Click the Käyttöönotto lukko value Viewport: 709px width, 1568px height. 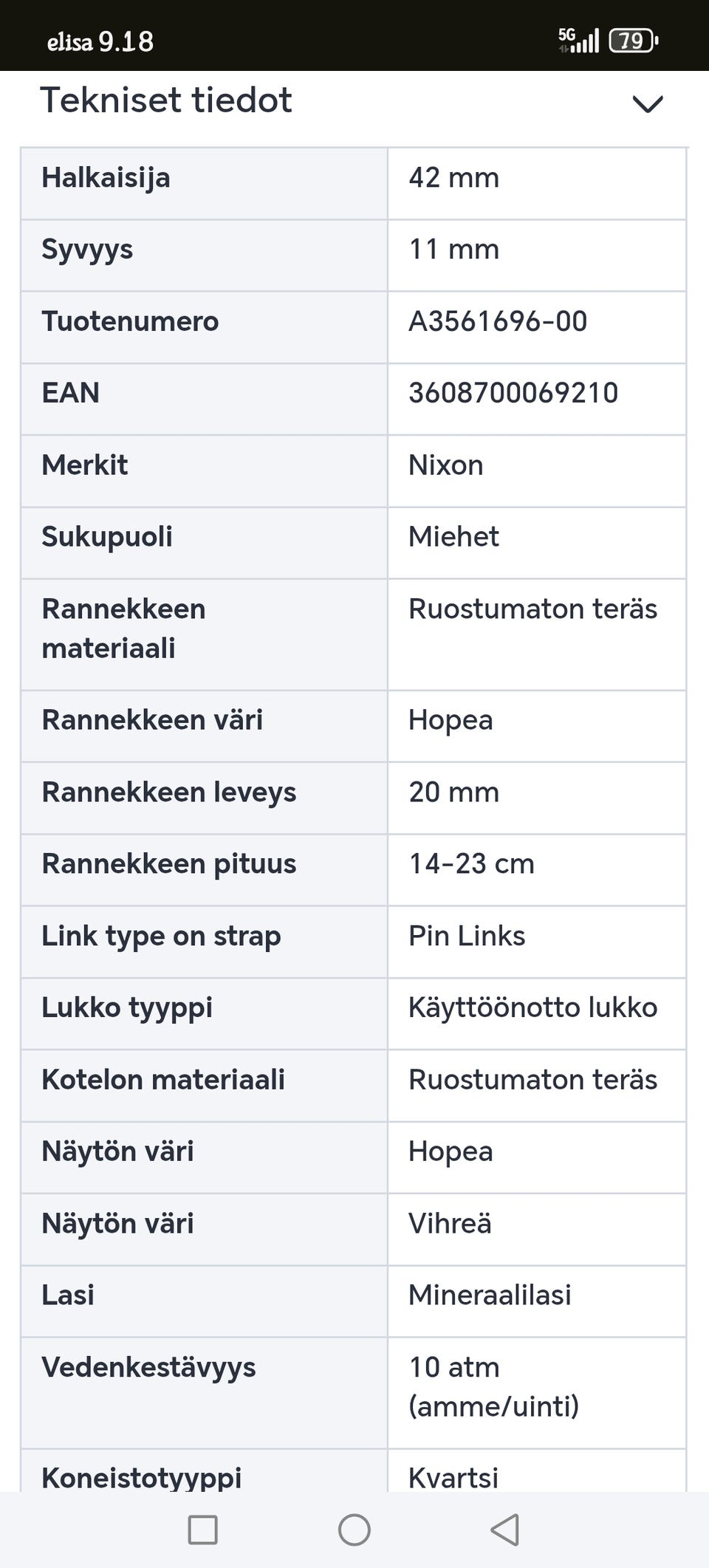(x=532, y=1007)
